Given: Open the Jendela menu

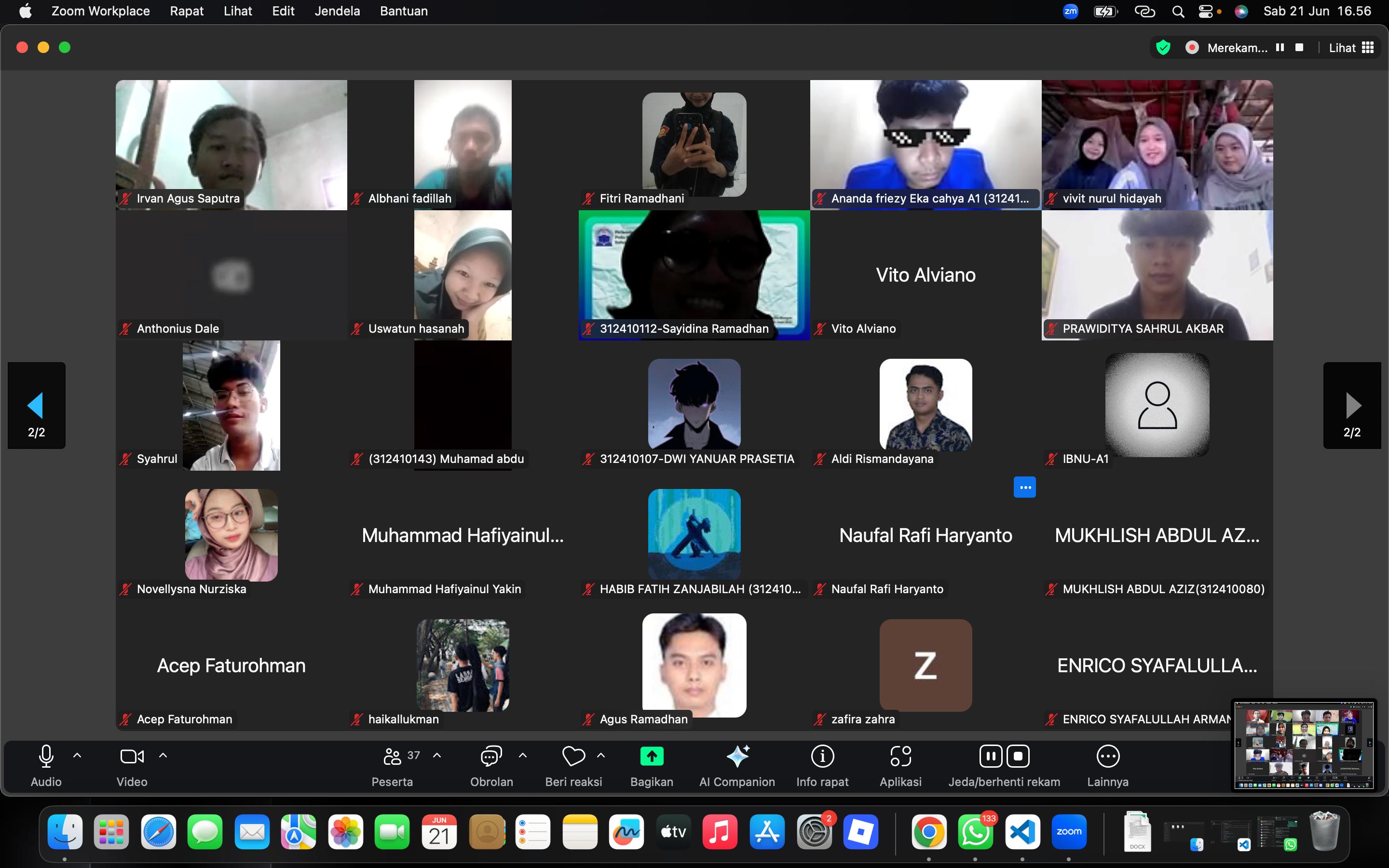Looking at the screenshot, I should tap(337, 11).
